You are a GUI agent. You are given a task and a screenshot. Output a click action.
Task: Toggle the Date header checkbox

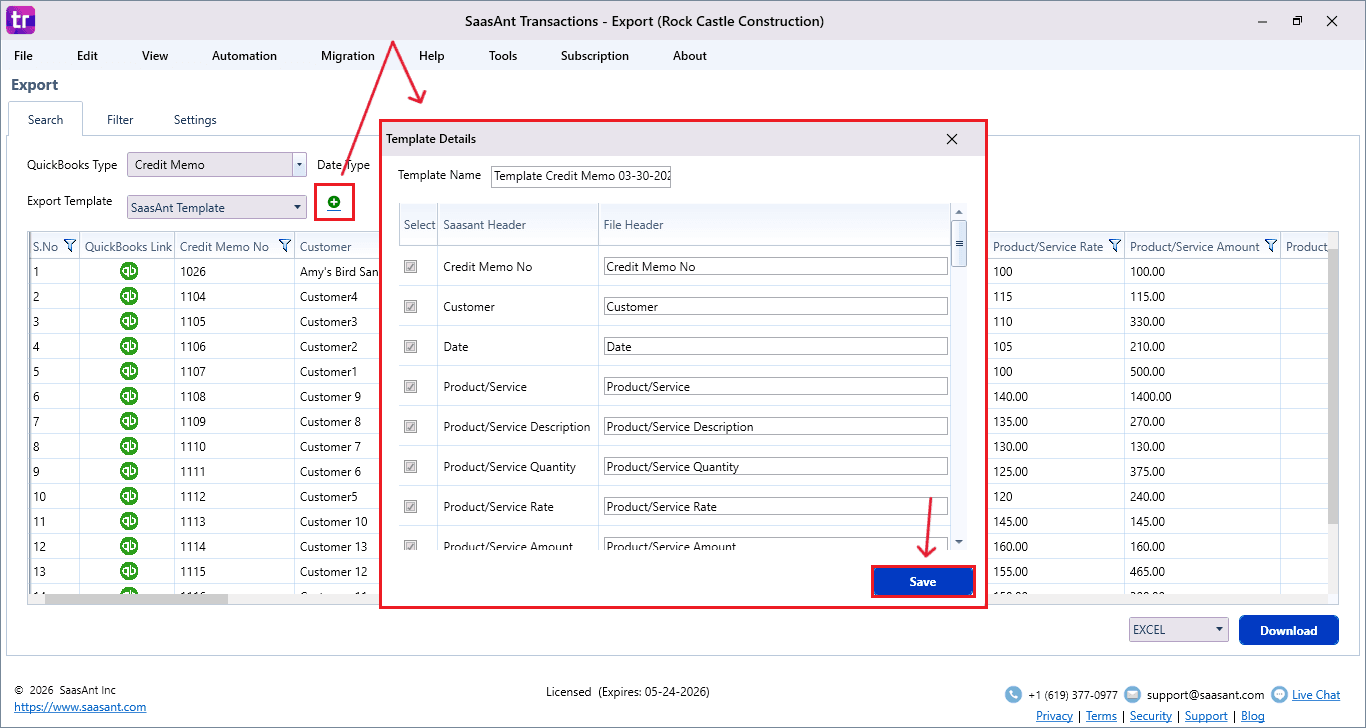pos(410,347)
